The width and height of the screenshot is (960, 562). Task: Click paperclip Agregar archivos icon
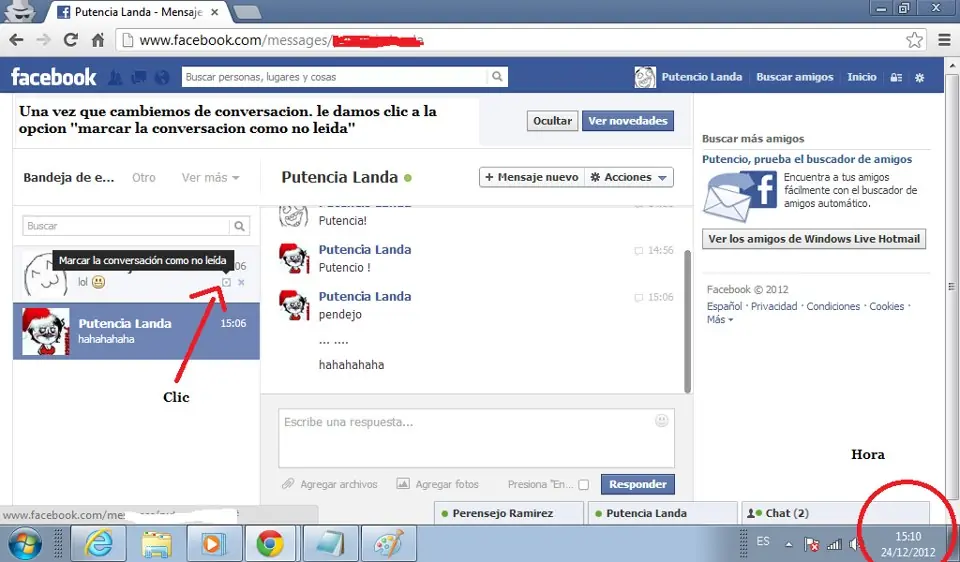288,484
